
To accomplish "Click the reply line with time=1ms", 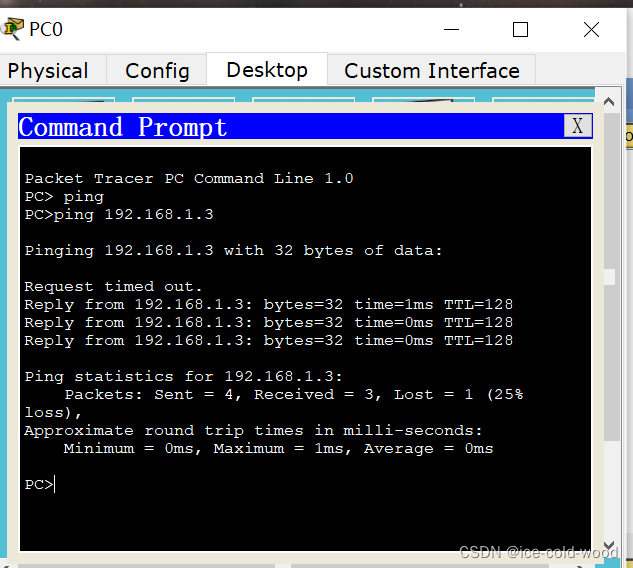I will pyautogui.click(x=269, y=304).
